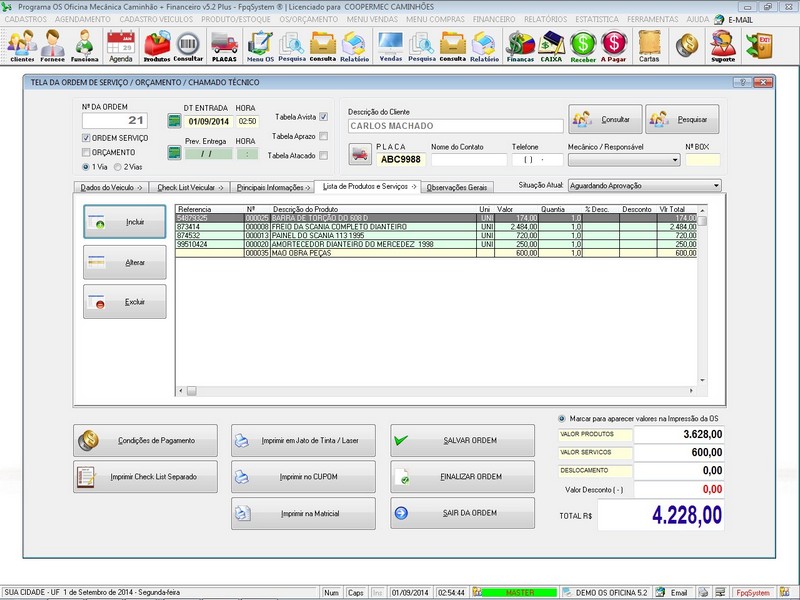Open the FINANCEIRO menu
Screen dimensions: 800x600
[494, 19]
